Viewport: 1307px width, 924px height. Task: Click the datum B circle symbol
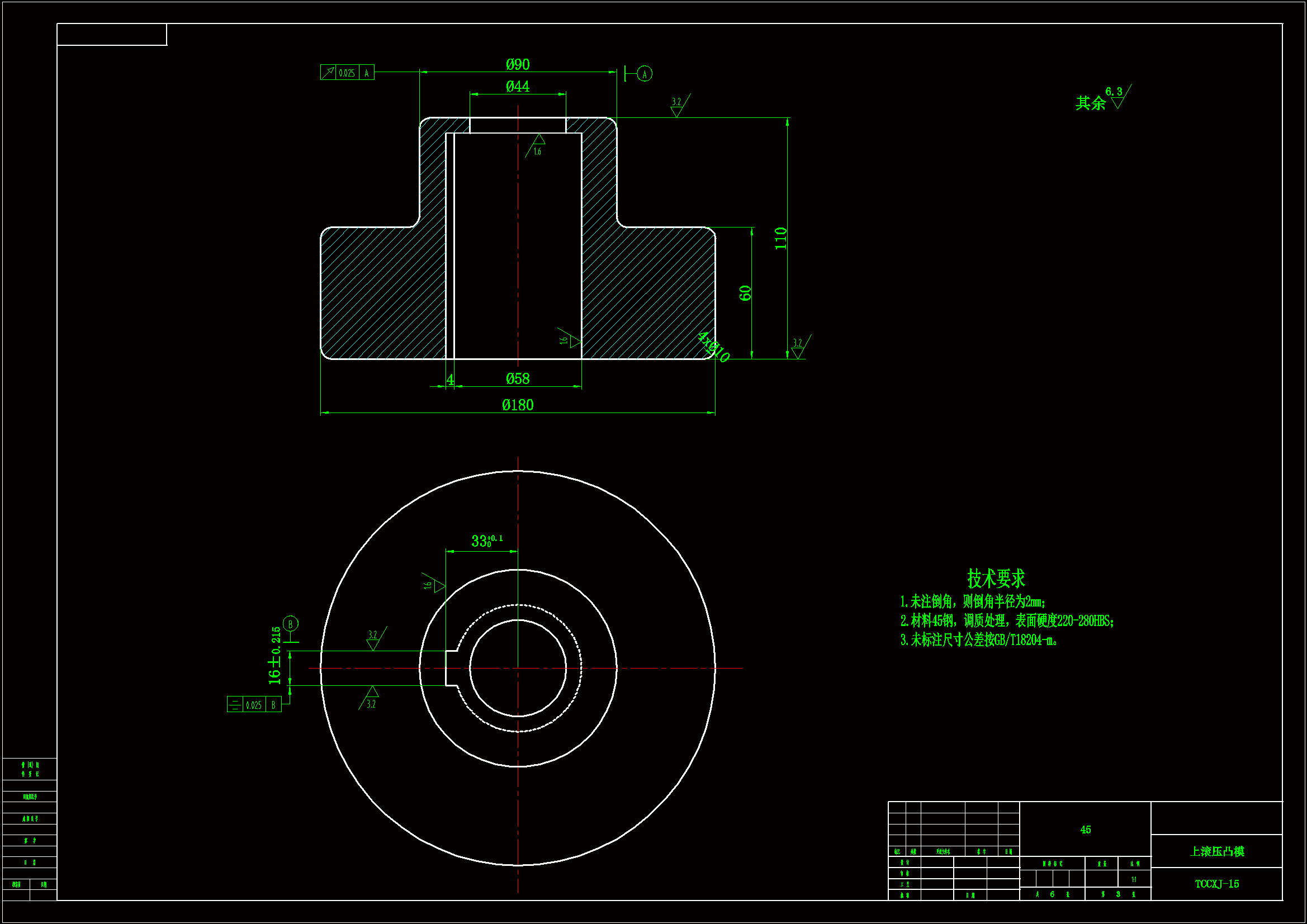[x=290, y=624]
